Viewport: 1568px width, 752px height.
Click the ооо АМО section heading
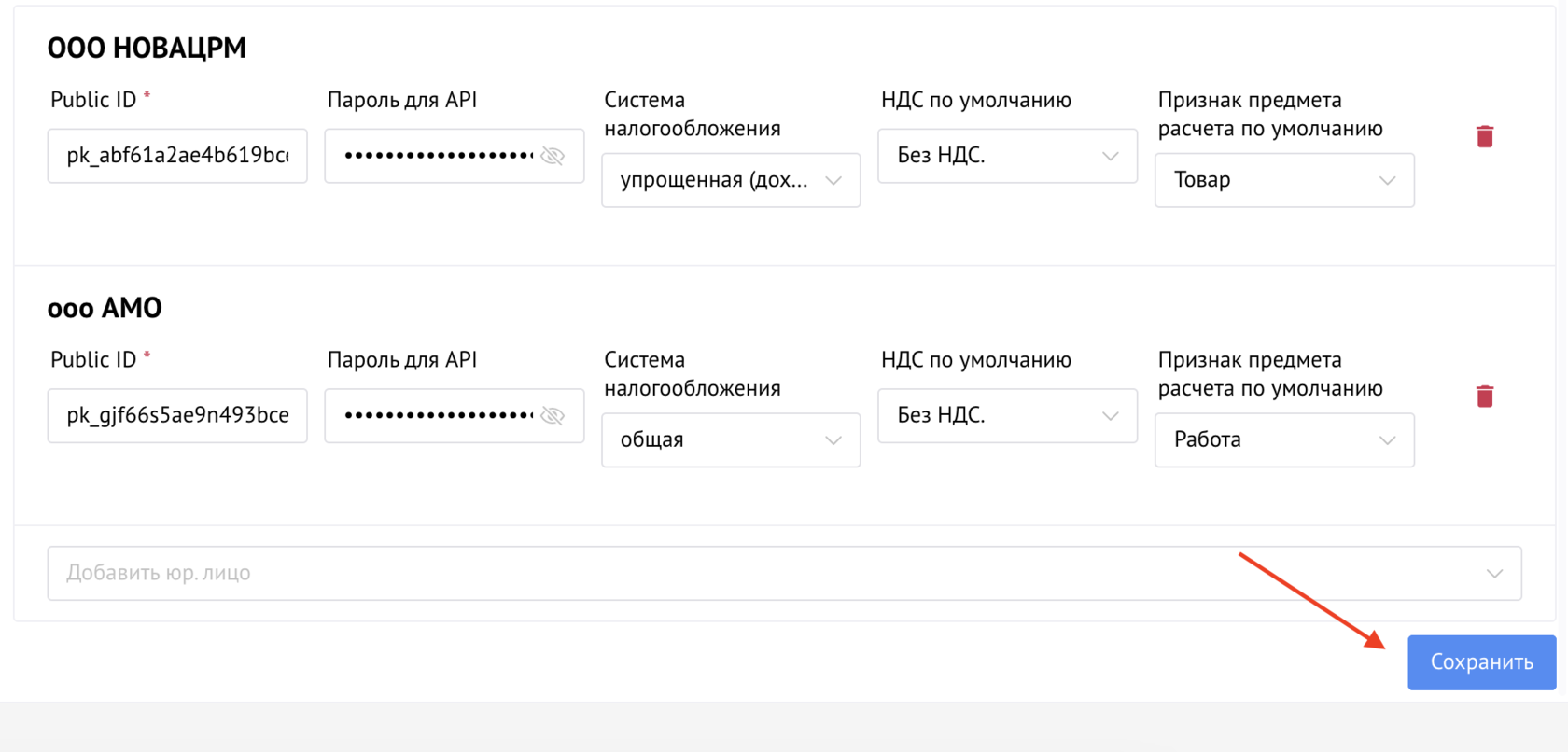(x=105, y=308)
